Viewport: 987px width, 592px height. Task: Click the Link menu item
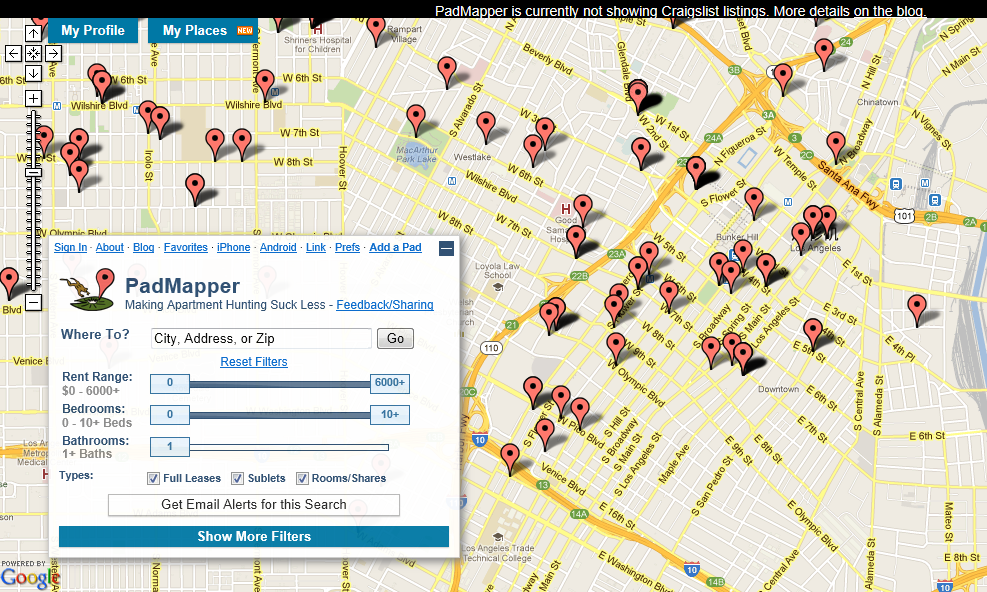[316, 248]
